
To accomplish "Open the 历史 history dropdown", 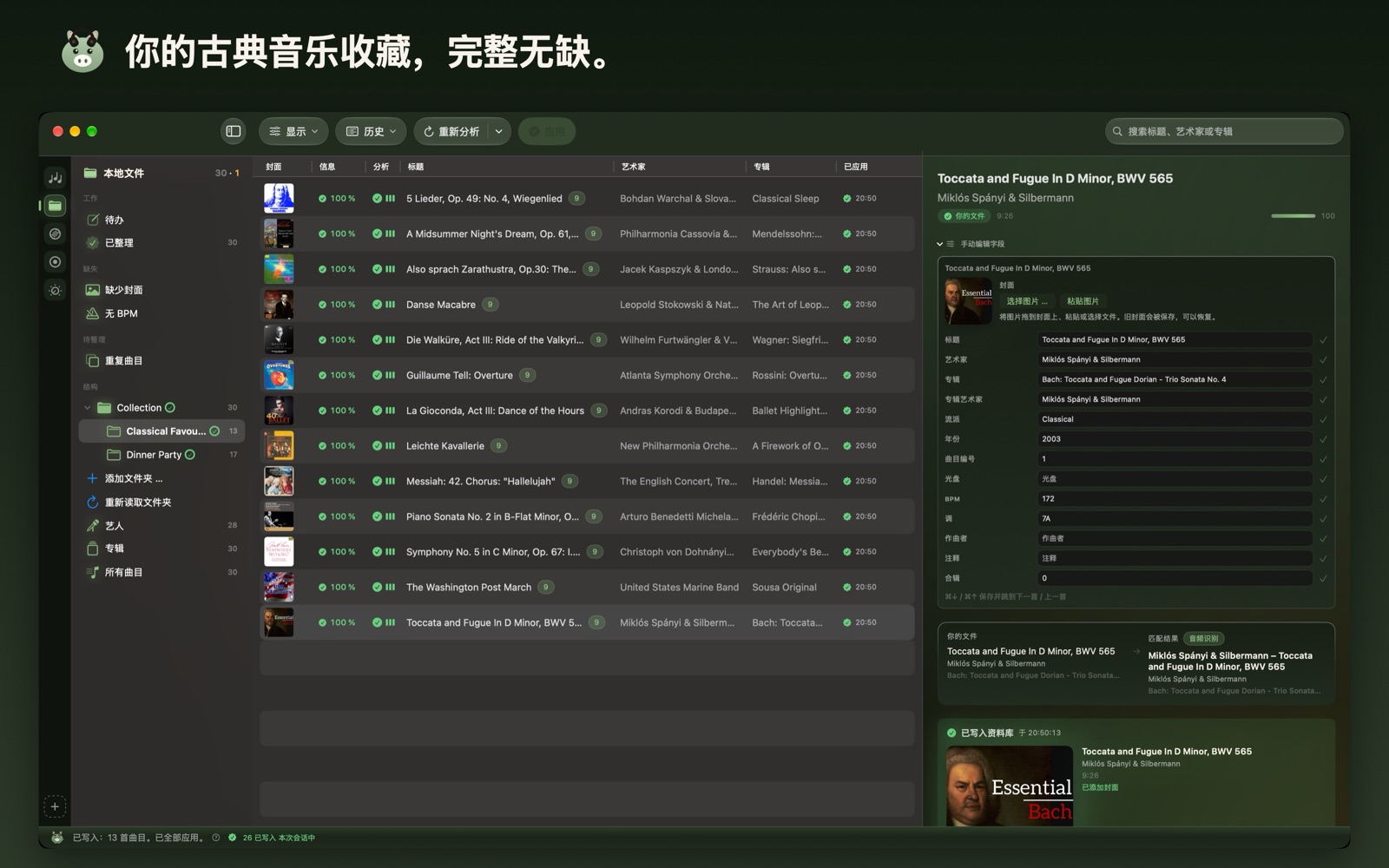I will (x=371, y=131).
